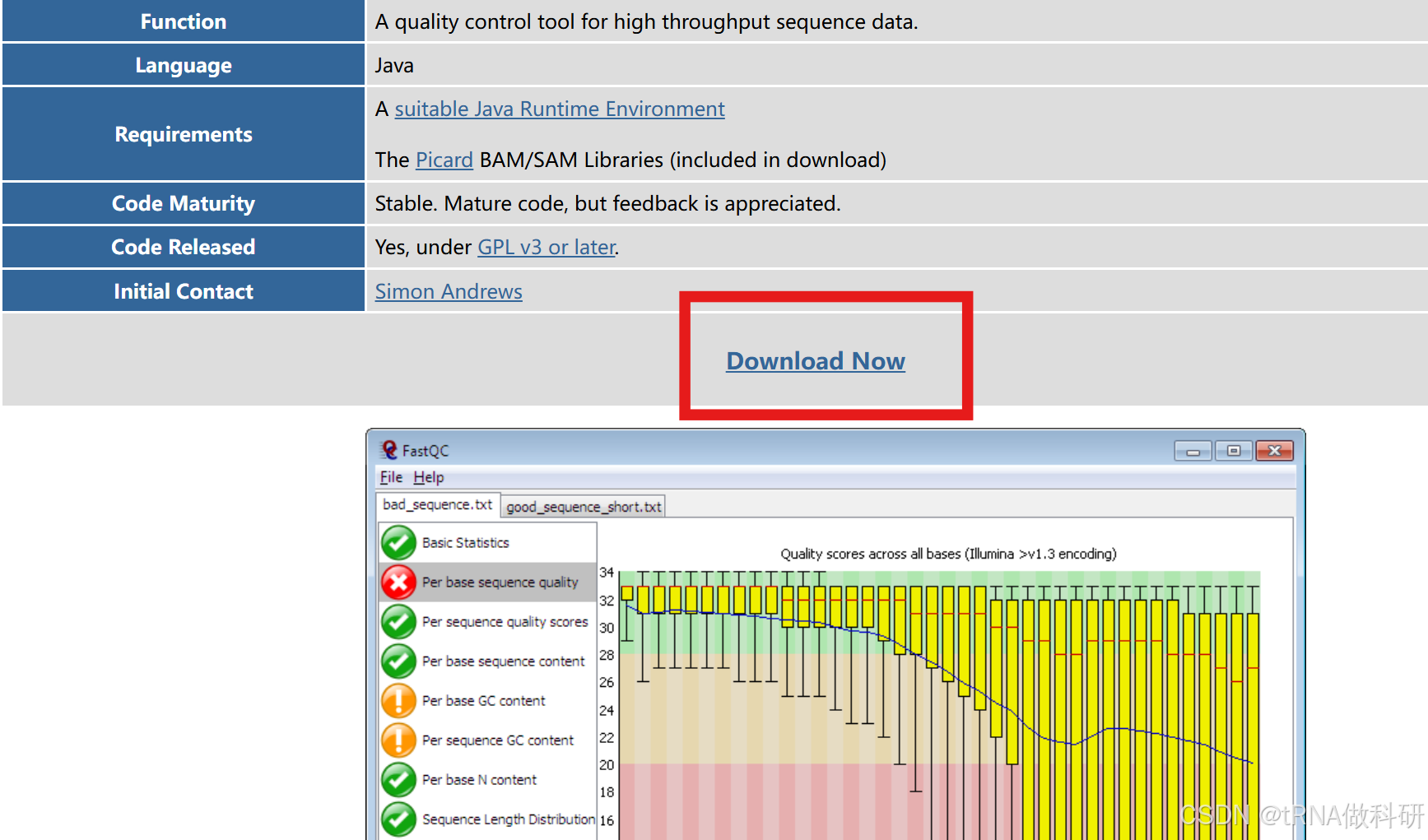
Task: Click the Function header cell
Action: [x=184, y=21]
